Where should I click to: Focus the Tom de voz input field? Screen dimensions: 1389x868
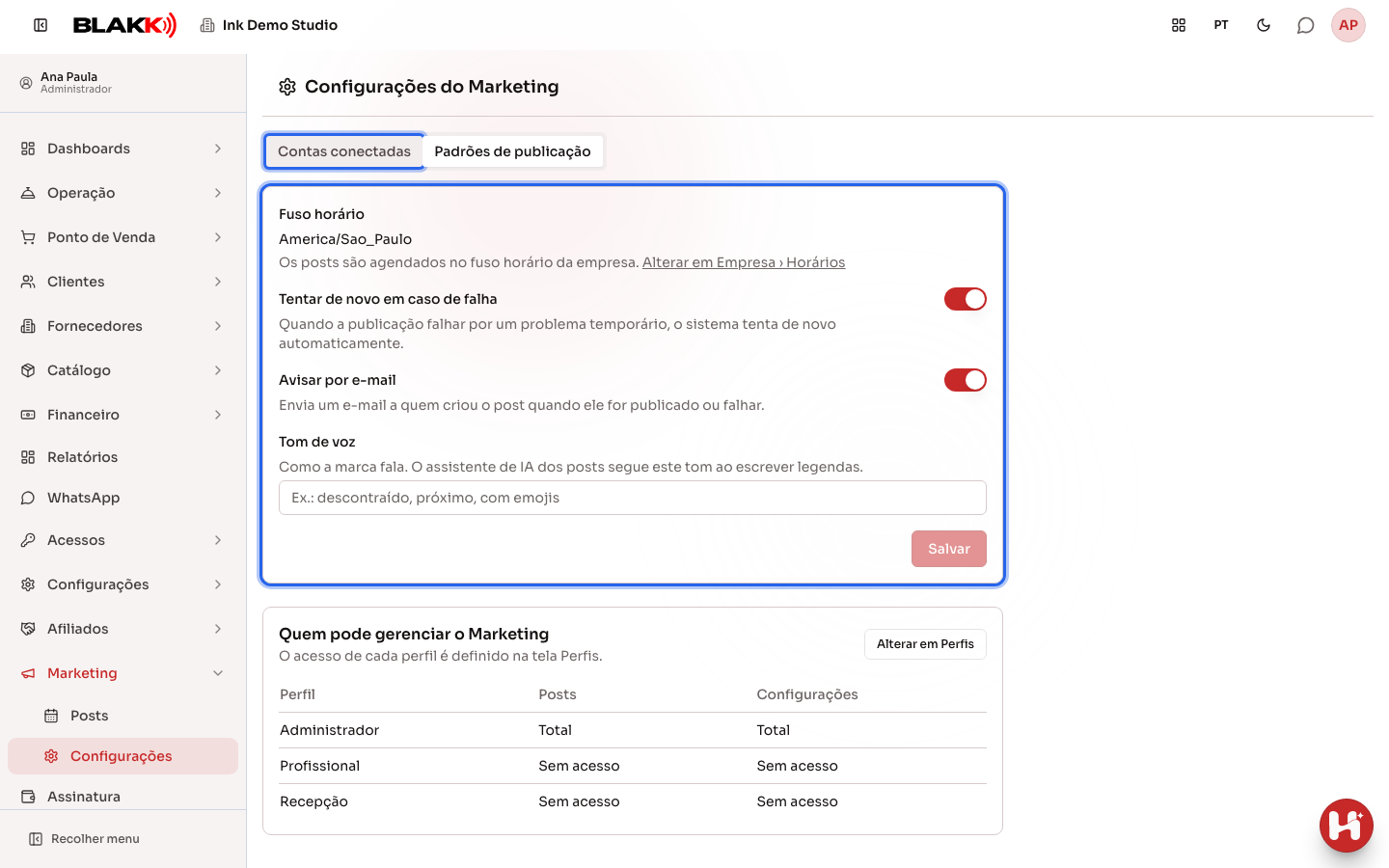pyautogui.click(x=633, y=498)
